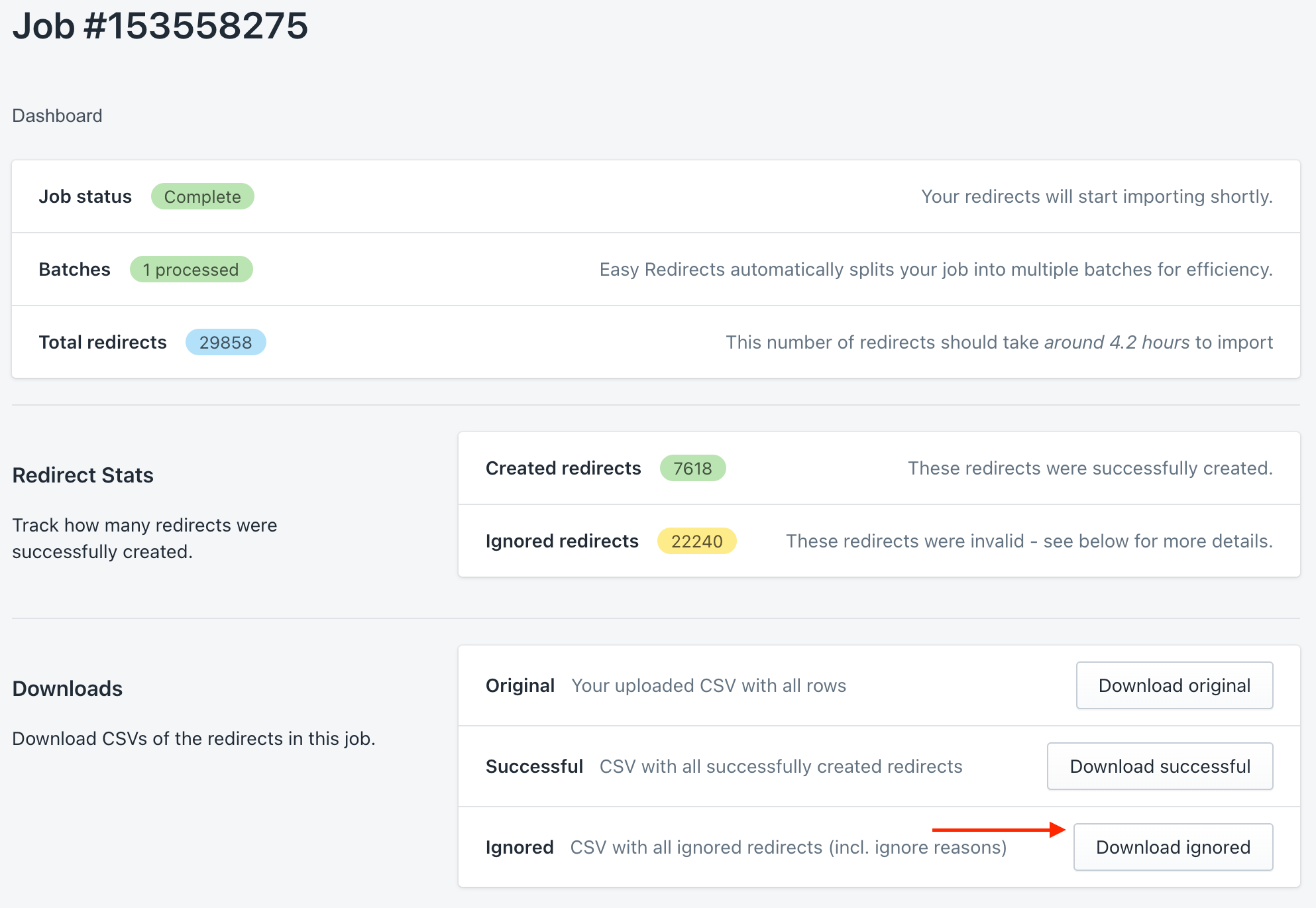Viewport: 1316px width, 908px height.
Task: Click the Total redirects row label
Action: pyautogui.click(x=103, y=343)
